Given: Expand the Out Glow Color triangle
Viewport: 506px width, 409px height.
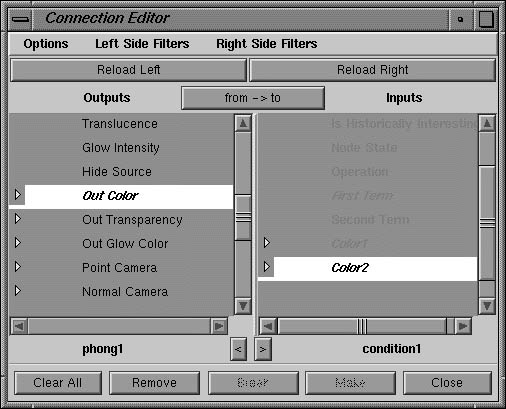Looking at the screenshot, I should coord(18,243).
